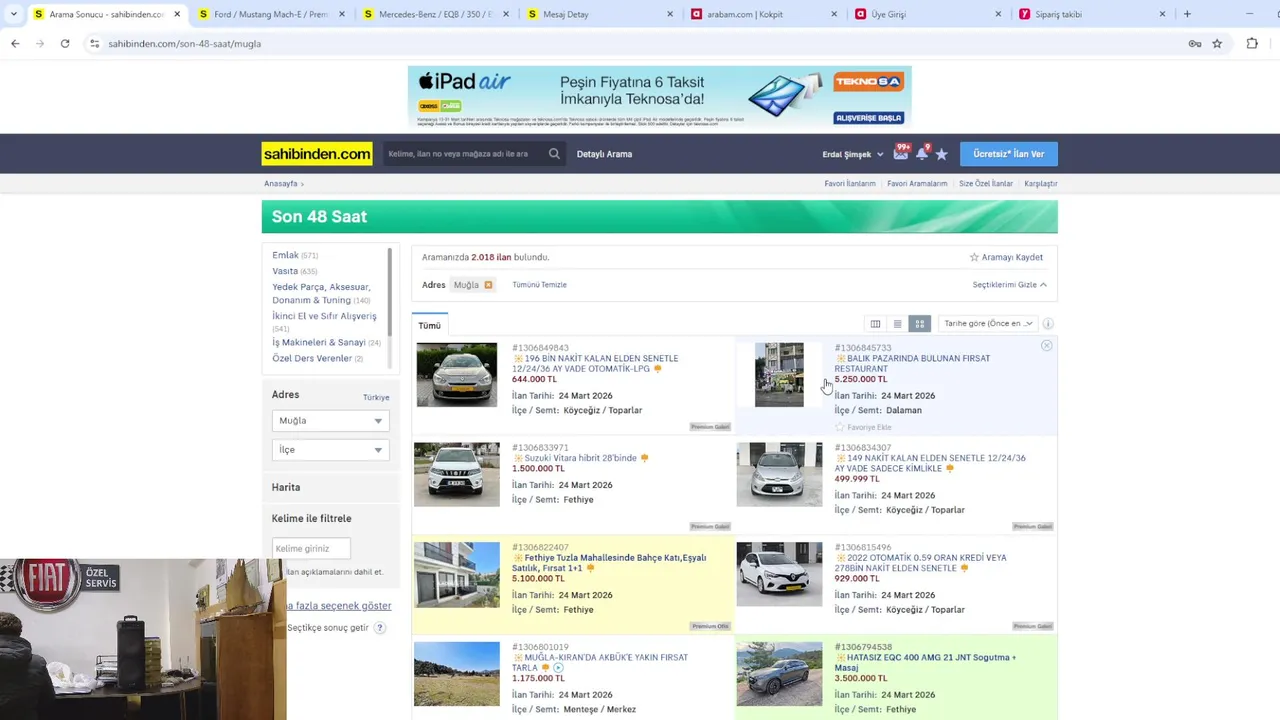The width and height of the screenshot is (1280, 720).
Task: Select the Tümü results tab
Action: click(430, 325)
